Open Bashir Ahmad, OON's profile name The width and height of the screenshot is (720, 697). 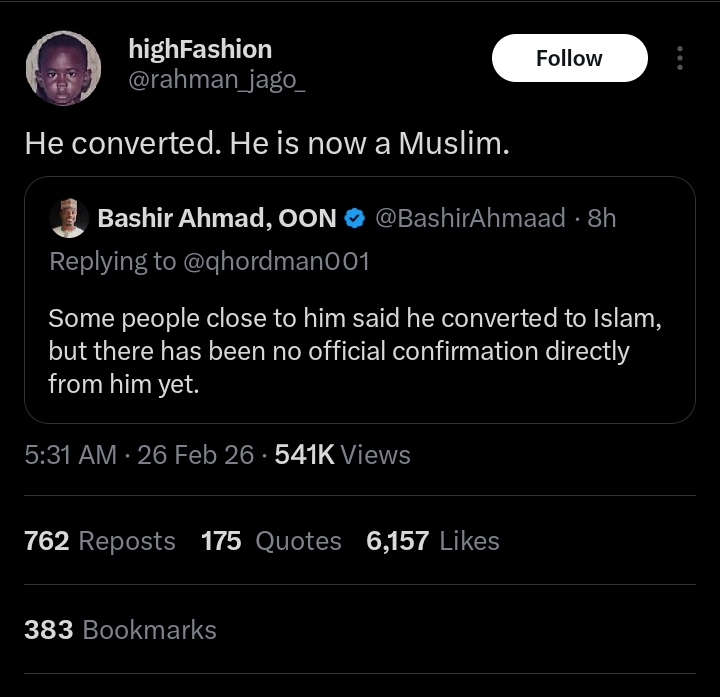coord(216,218)
